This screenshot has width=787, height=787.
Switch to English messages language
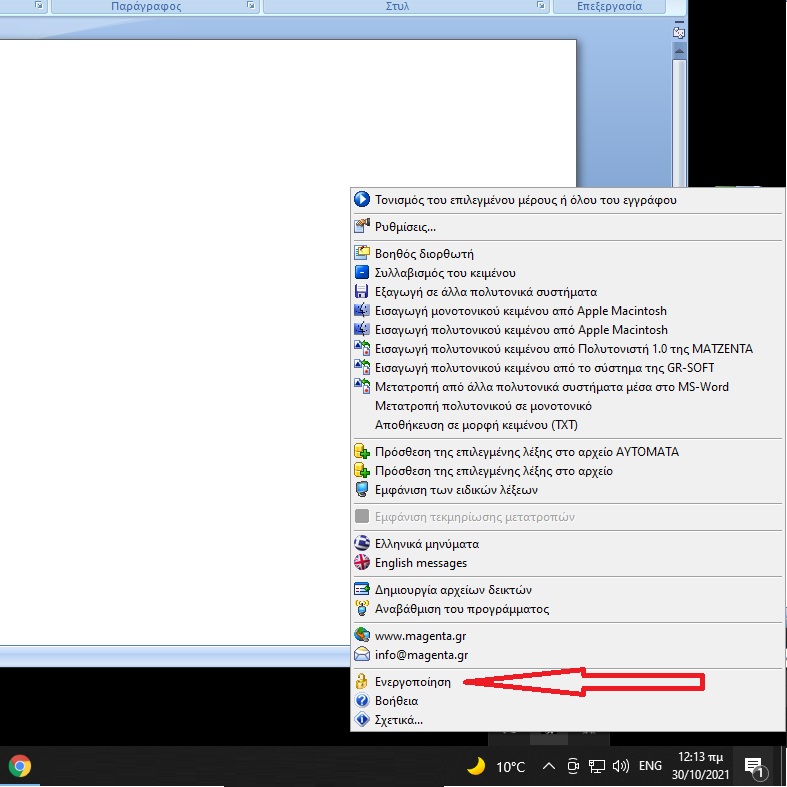[x=420, y=563]
